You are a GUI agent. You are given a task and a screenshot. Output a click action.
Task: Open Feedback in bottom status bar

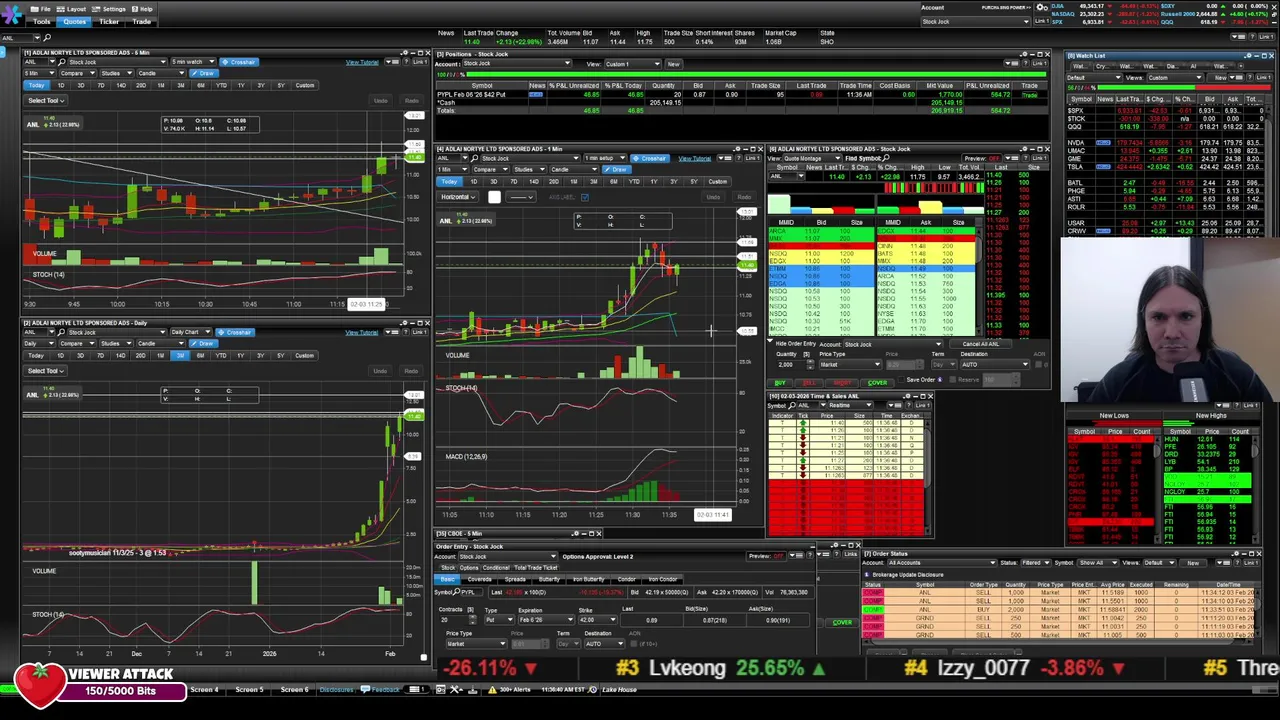(x=379, y=689)
